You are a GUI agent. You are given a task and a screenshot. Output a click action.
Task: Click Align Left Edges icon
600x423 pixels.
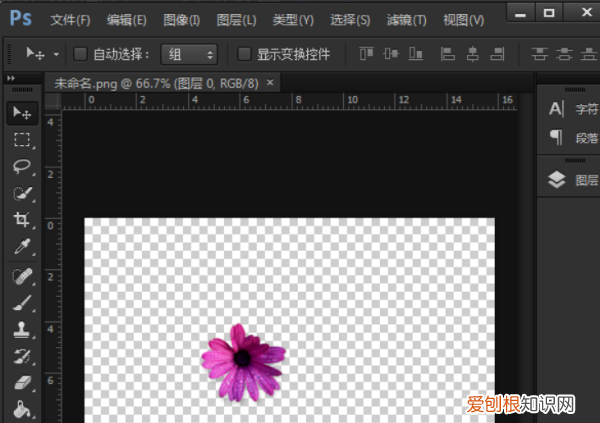447,54
